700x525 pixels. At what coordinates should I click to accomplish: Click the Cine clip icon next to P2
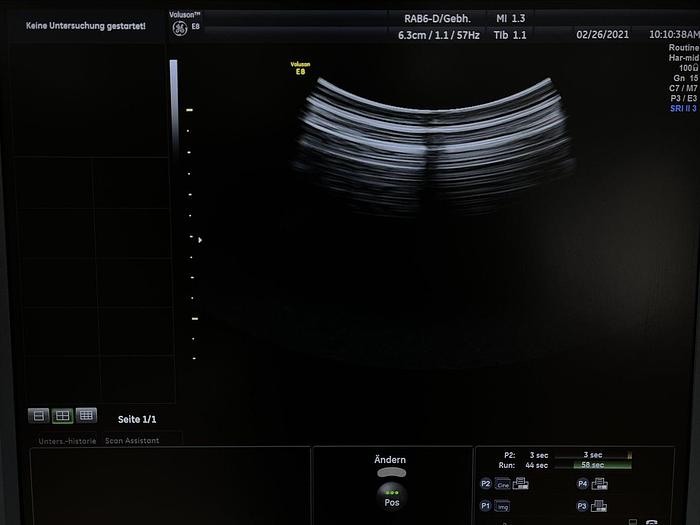(x=503, y=484)
